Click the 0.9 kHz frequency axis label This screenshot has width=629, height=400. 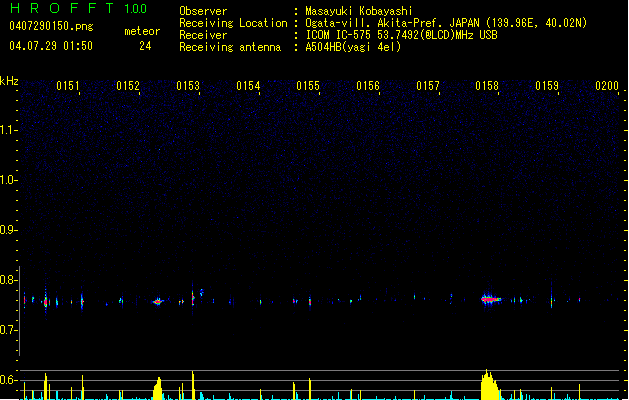8,230
